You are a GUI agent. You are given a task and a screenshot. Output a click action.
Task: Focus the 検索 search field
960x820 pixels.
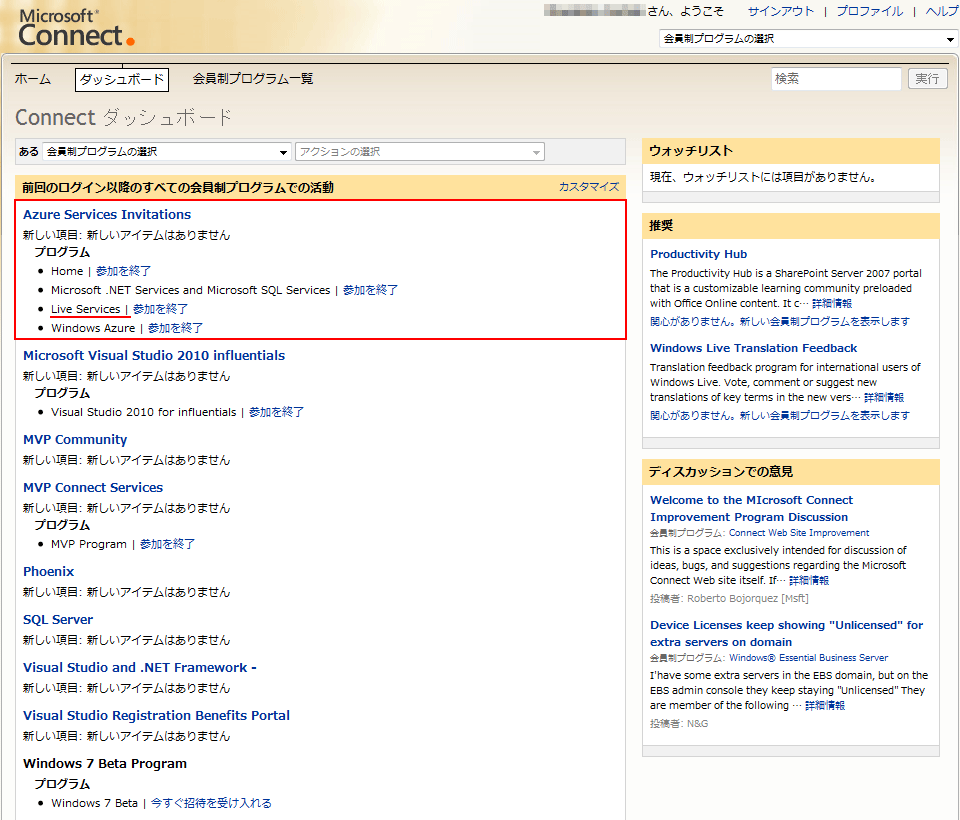point(836,78)
